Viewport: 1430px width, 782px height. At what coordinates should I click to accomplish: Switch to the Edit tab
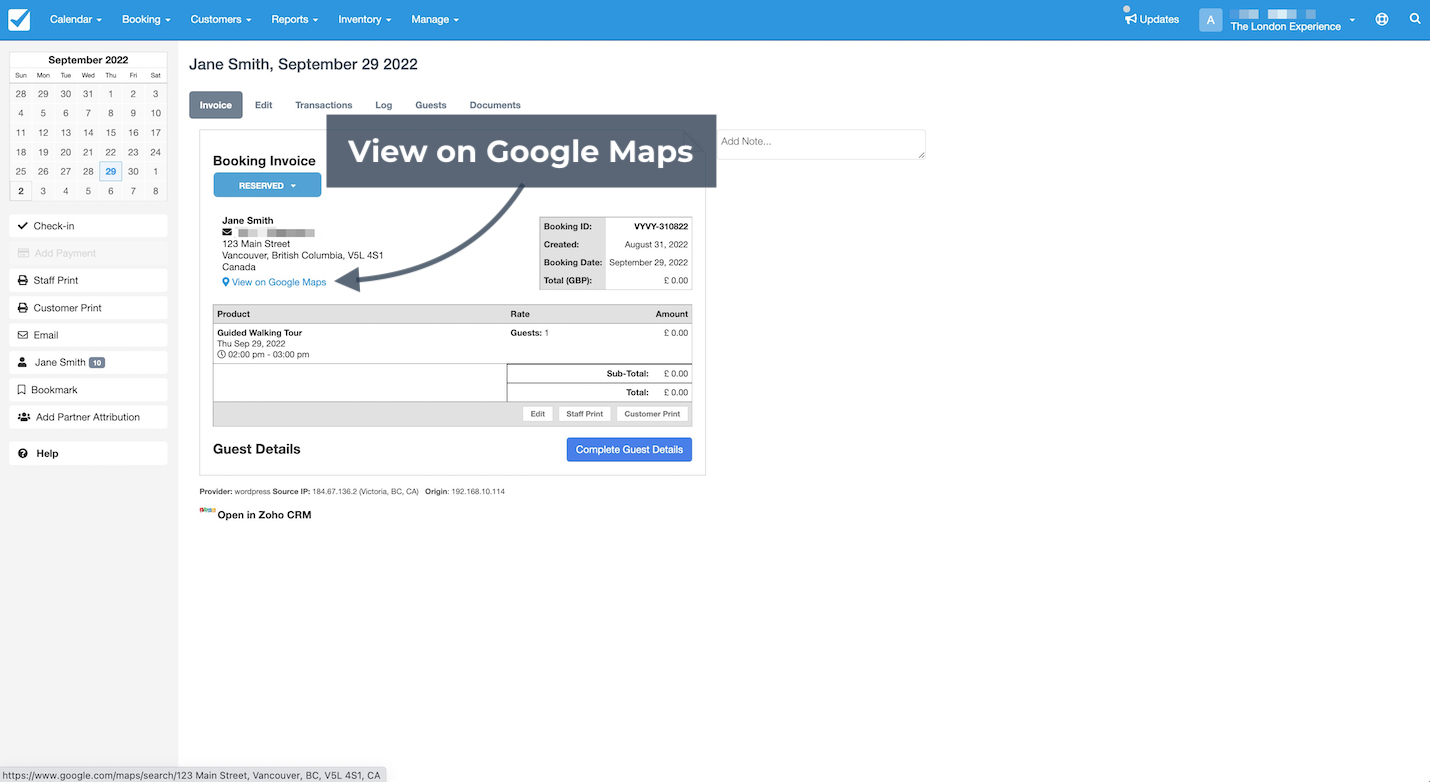[263, 105]
